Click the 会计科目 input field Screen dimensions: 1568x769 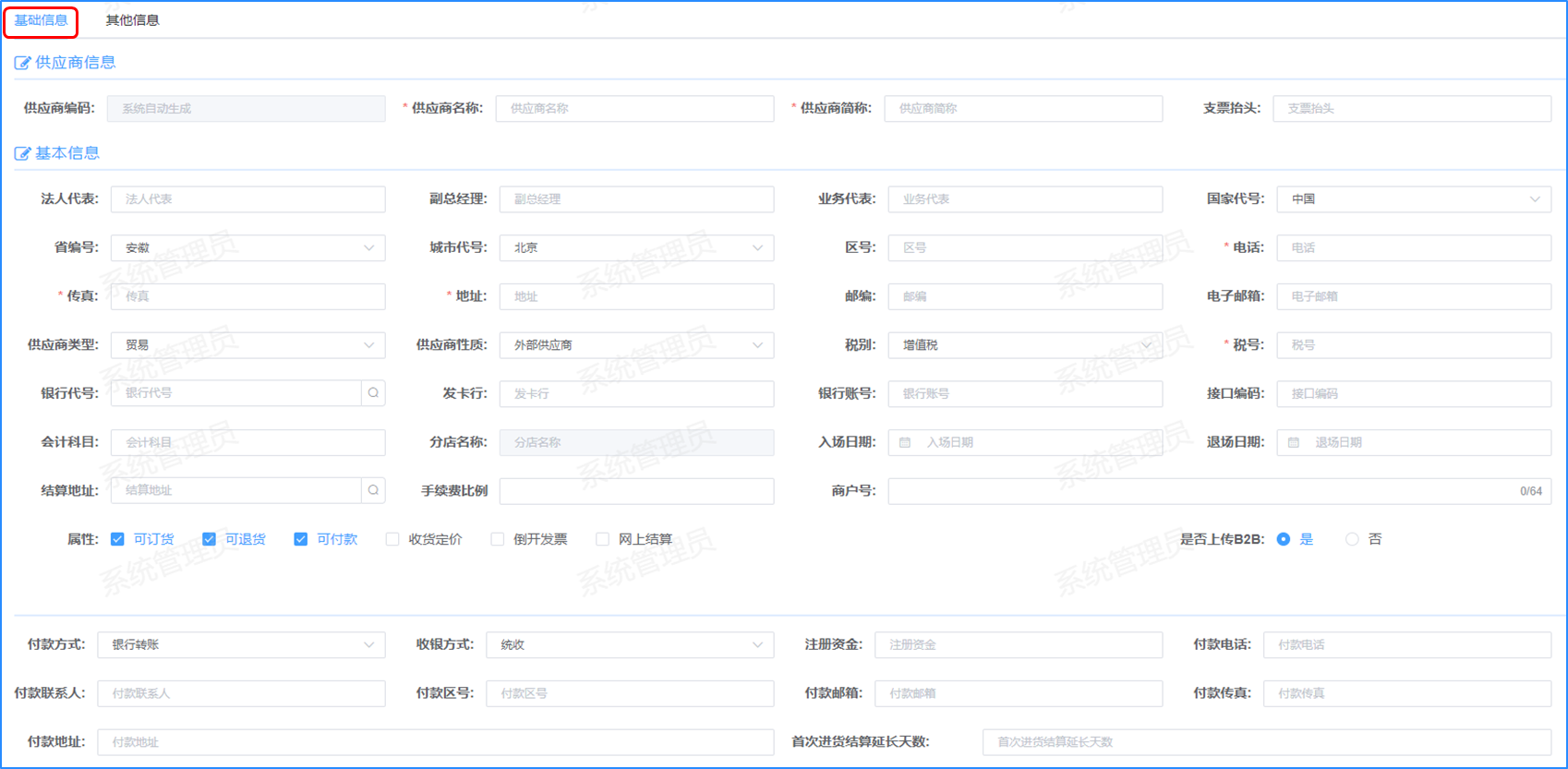(247, 442)
